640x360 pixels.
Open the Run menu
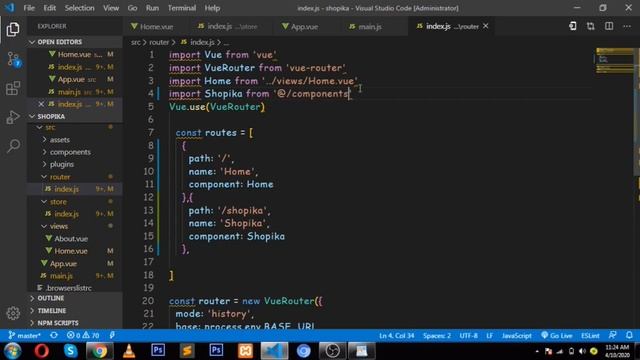pyautogui.click(x=152, y=8)
